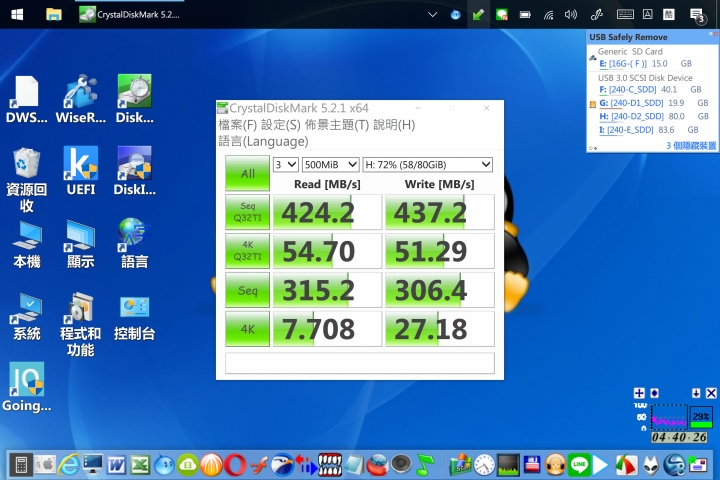Viewport: 720px width, 480px height.
Task: Open the test count dropdown showing 3
Action: [286, 164]
